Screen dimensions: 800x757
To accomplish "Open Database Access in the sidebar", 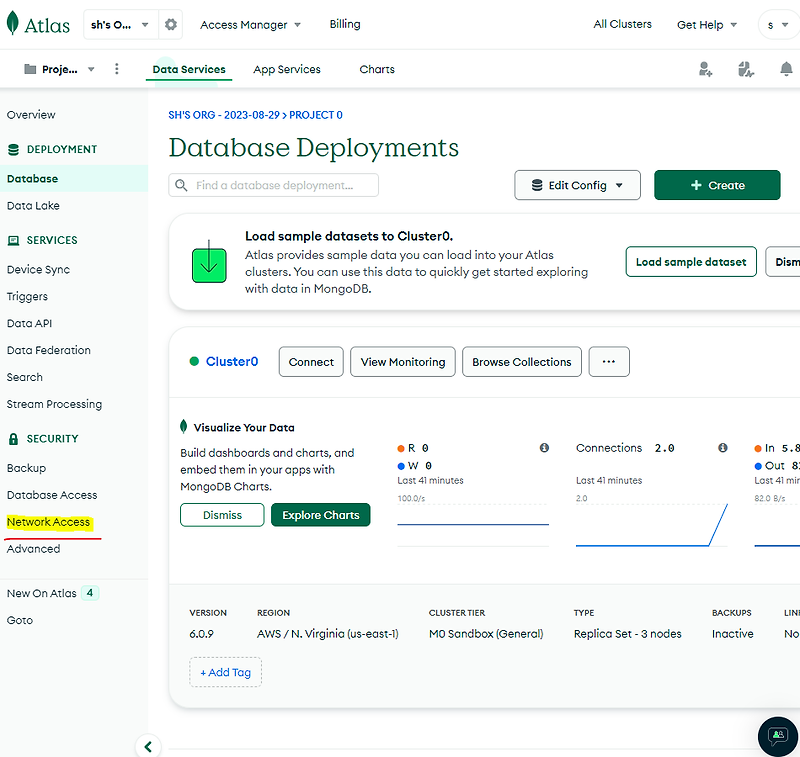I will 52,495.
